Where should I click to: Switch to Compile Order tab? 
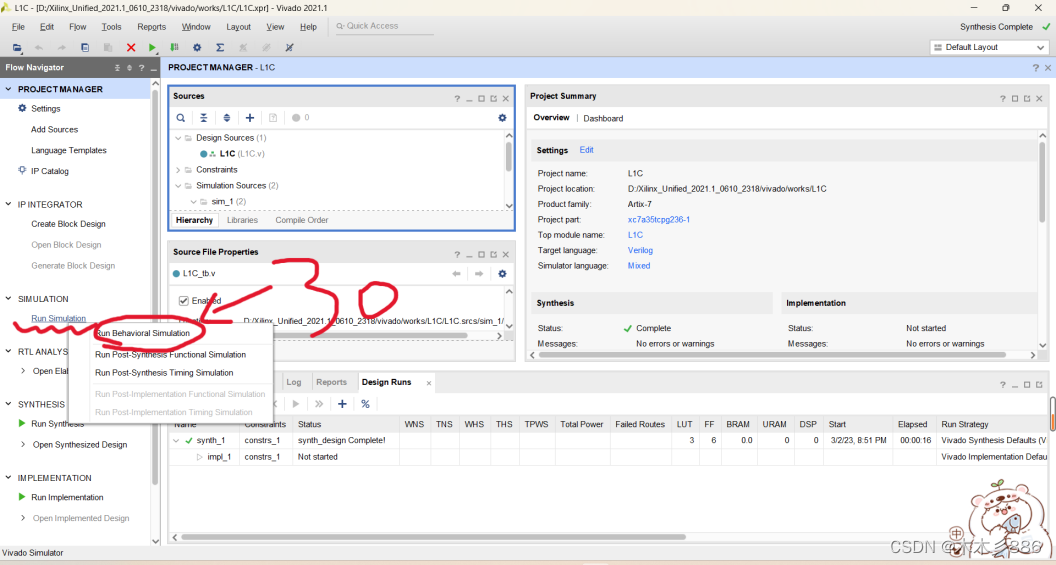(x=302, y=220)
